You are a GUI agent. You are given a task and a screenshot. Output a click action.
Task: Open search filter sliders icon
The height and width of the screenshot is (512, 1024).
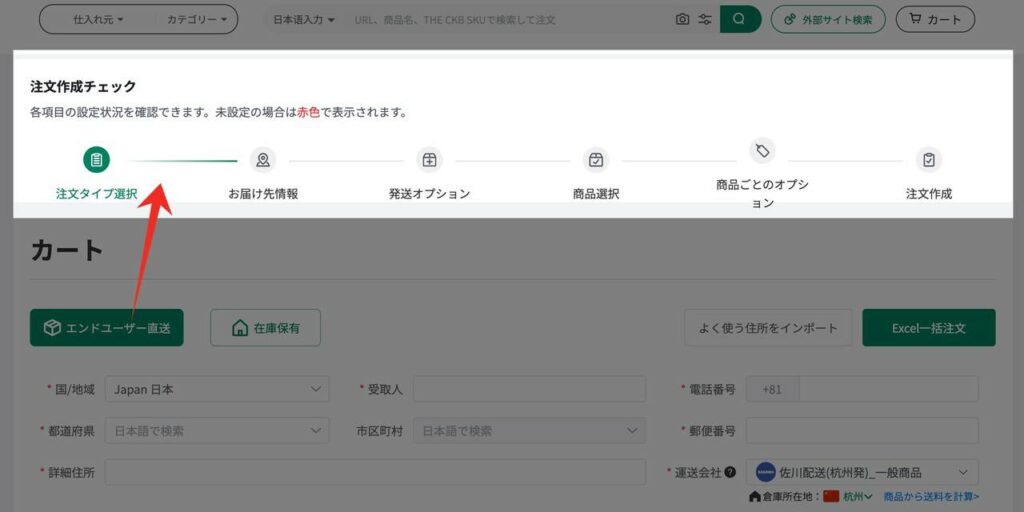click(x=705, y=20)
